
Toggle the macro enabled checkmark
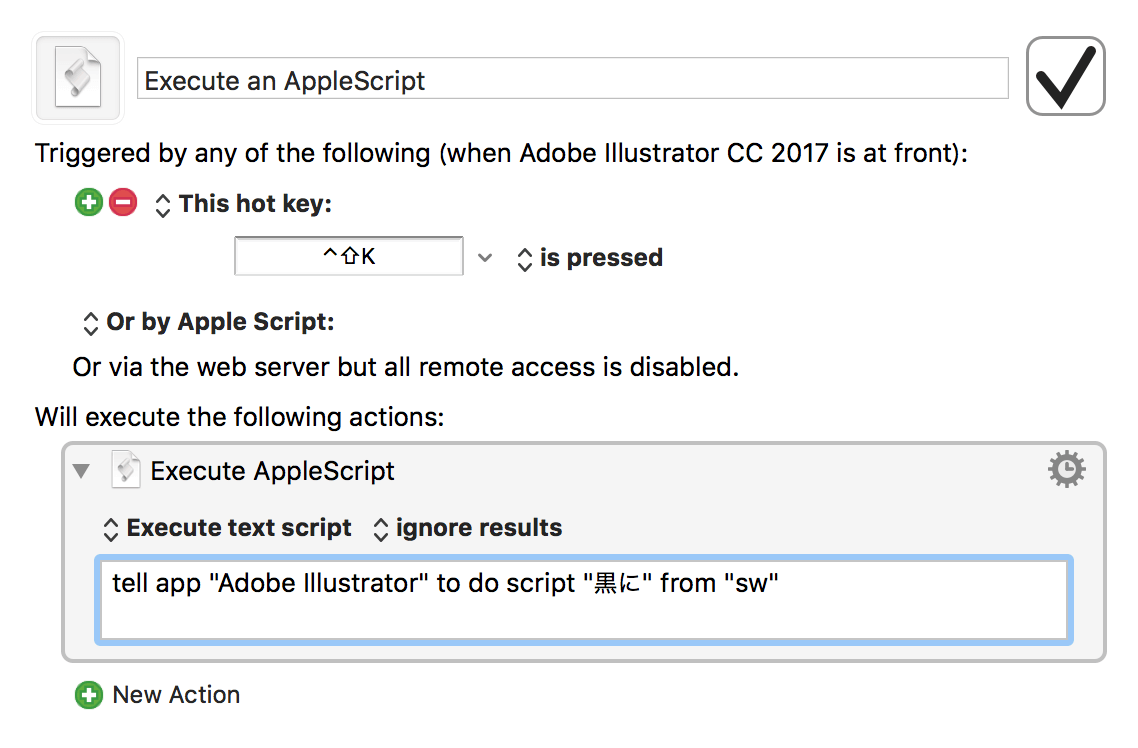pyautogui.click(x=1065, y=76)
